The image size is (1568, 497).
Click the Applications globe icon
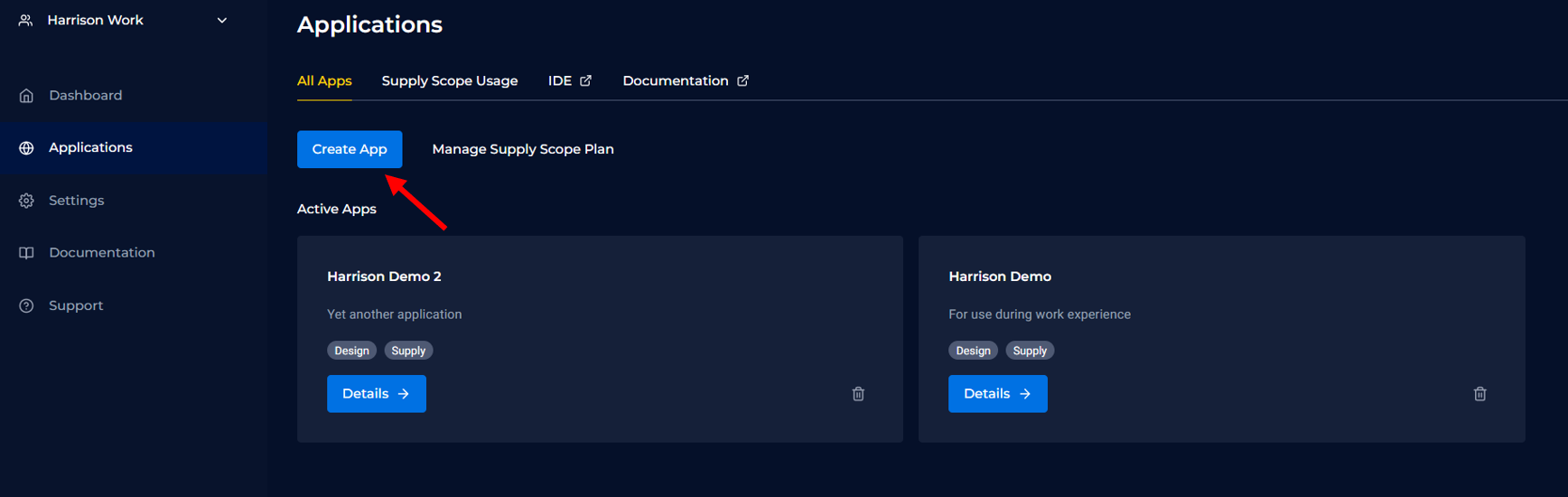click(x=26, y=147)
